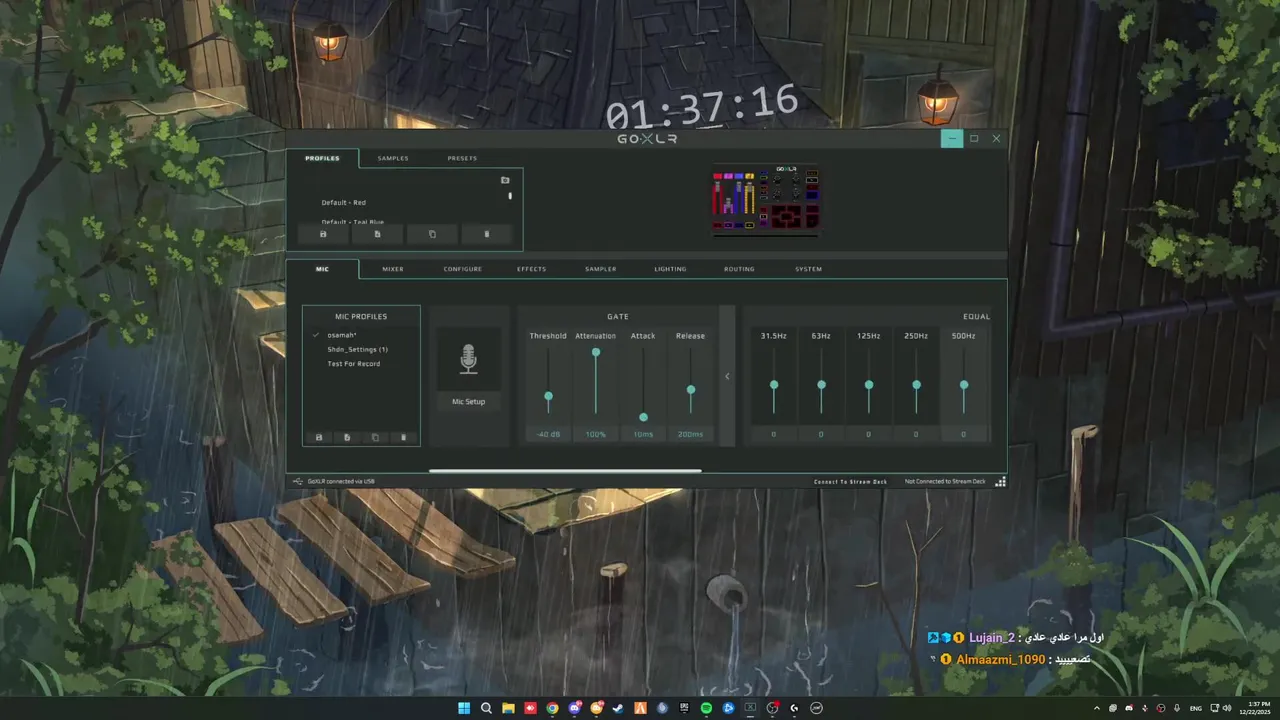Select the Mic tab
The width and height of the screenshot is (1280, 720).
(322, 269)
